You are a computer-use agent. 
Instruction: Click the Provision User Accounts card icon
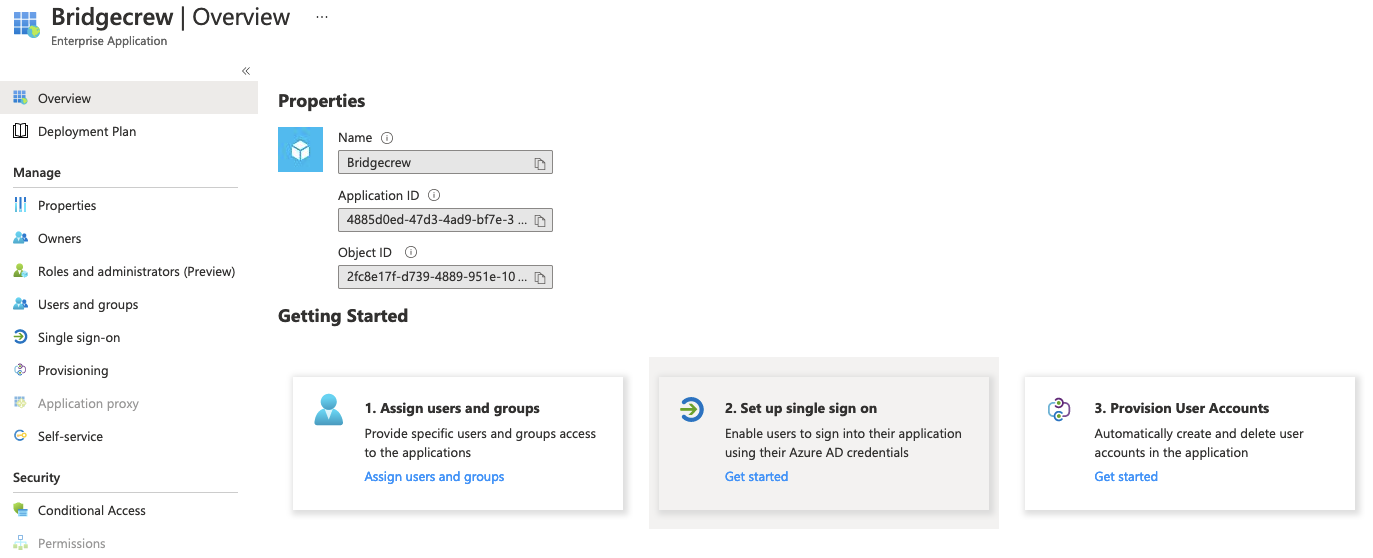click(1059, 409)
